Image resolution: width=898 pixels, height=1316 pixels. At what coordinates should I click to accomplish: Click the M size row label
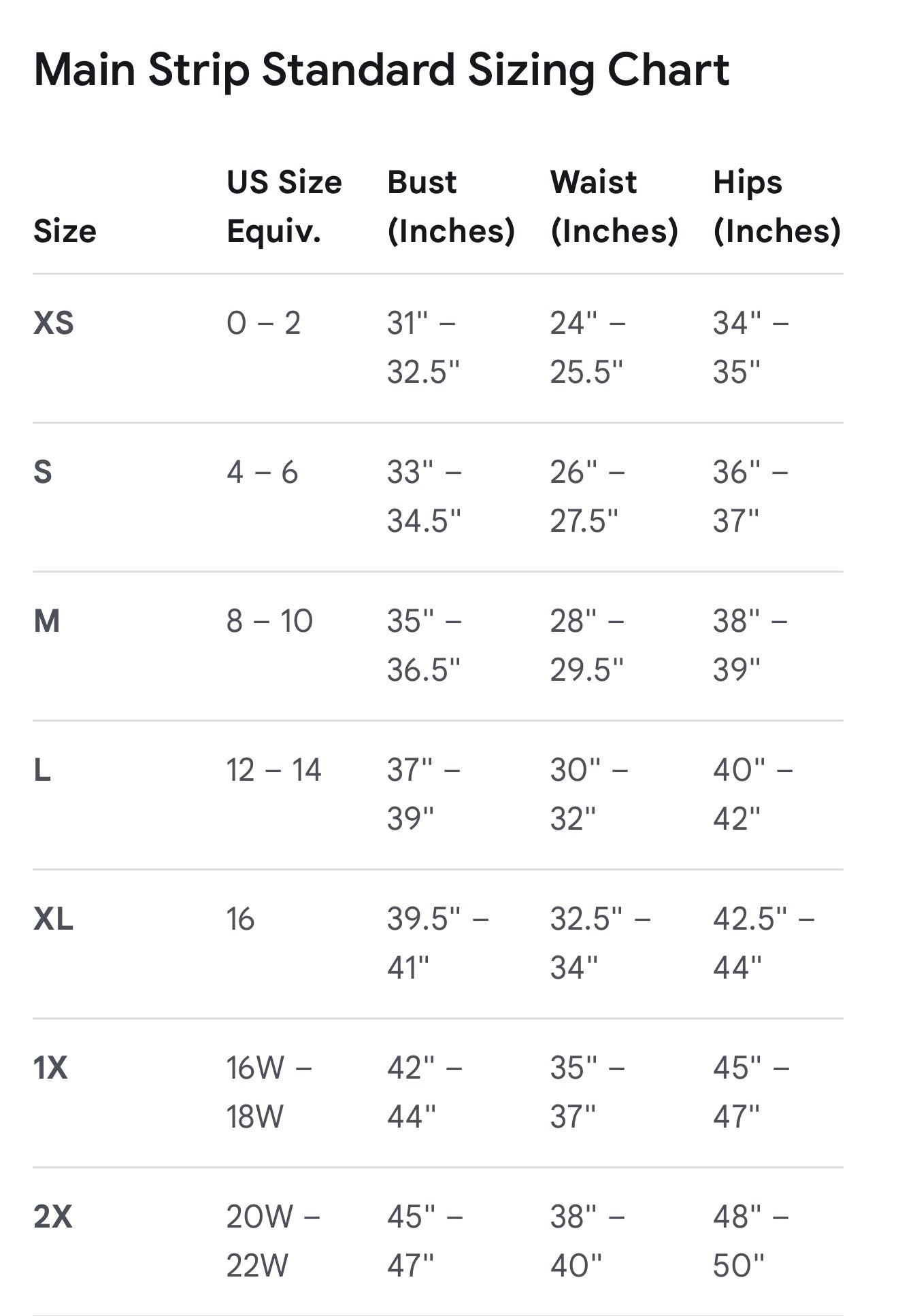[x=47, y=621]
